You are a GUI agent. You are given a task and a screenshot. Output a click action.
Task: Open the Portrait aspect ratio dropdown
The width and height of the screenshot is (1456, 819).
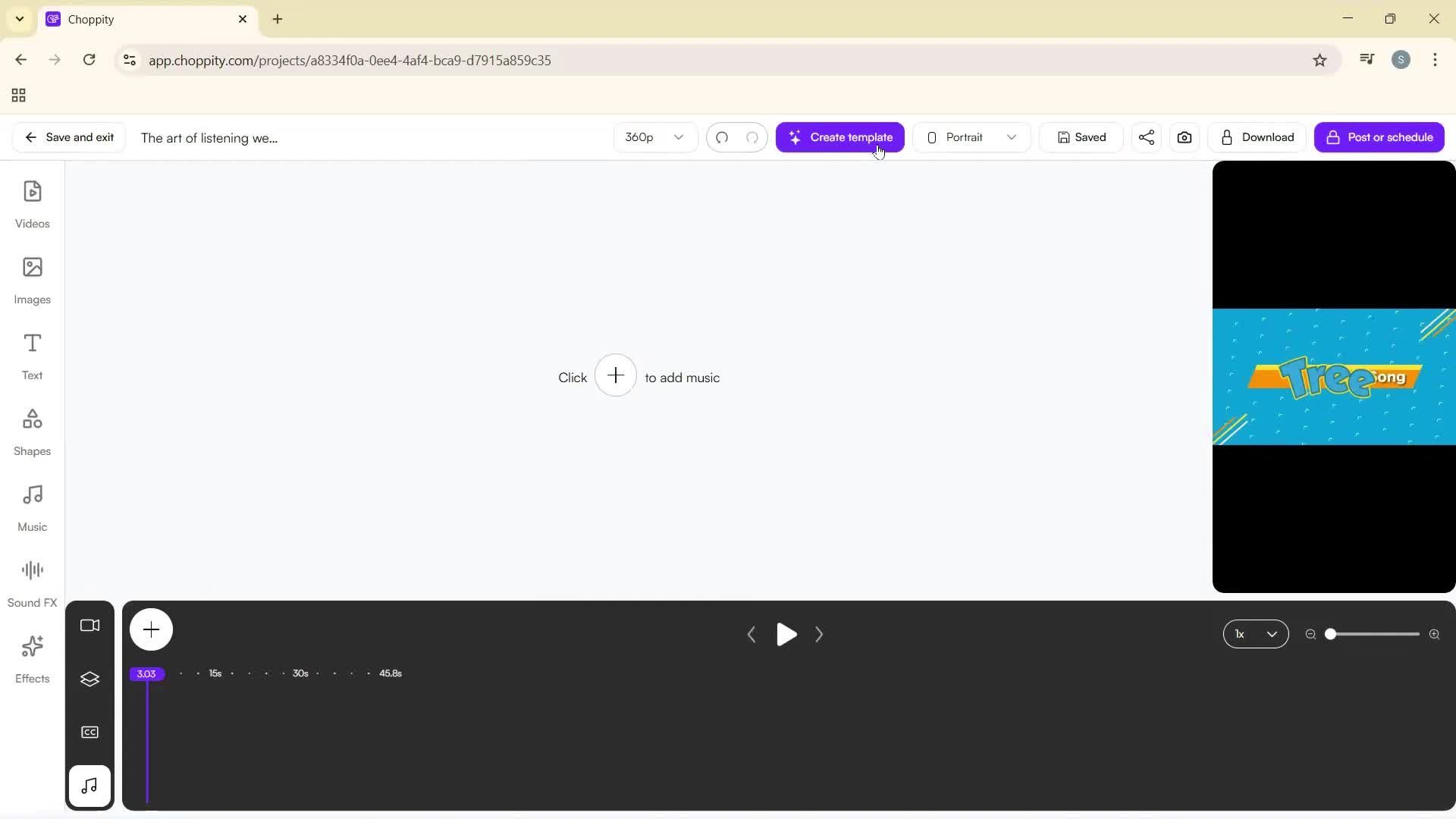[x=971, y=137]
